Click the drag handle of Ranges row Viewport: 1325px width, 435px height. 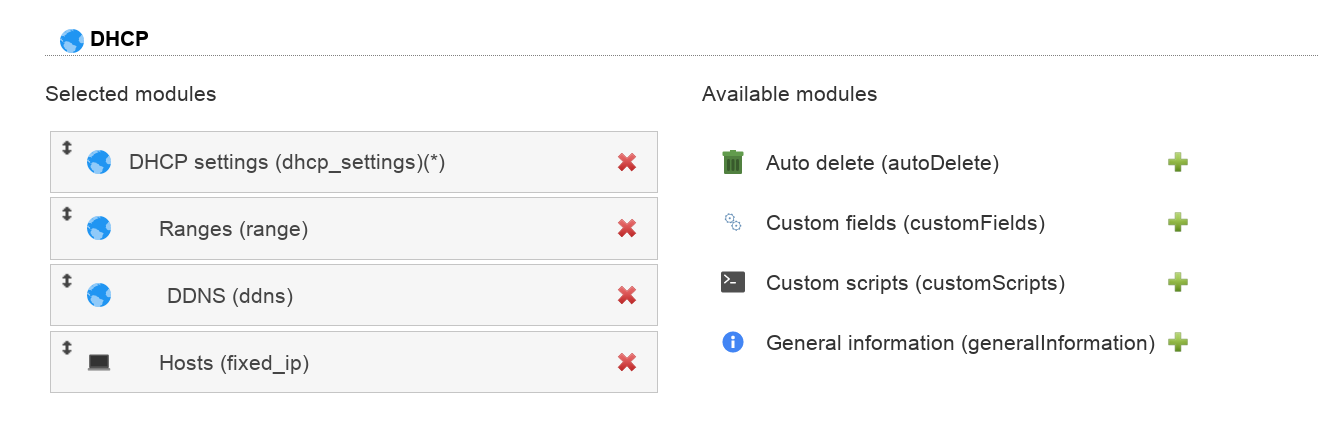point(67,214)
